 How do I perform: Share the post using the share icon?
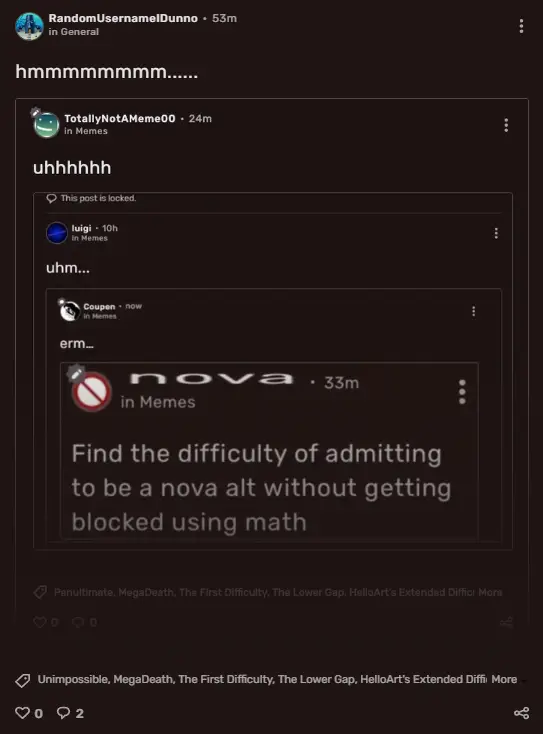coord(521,712)
